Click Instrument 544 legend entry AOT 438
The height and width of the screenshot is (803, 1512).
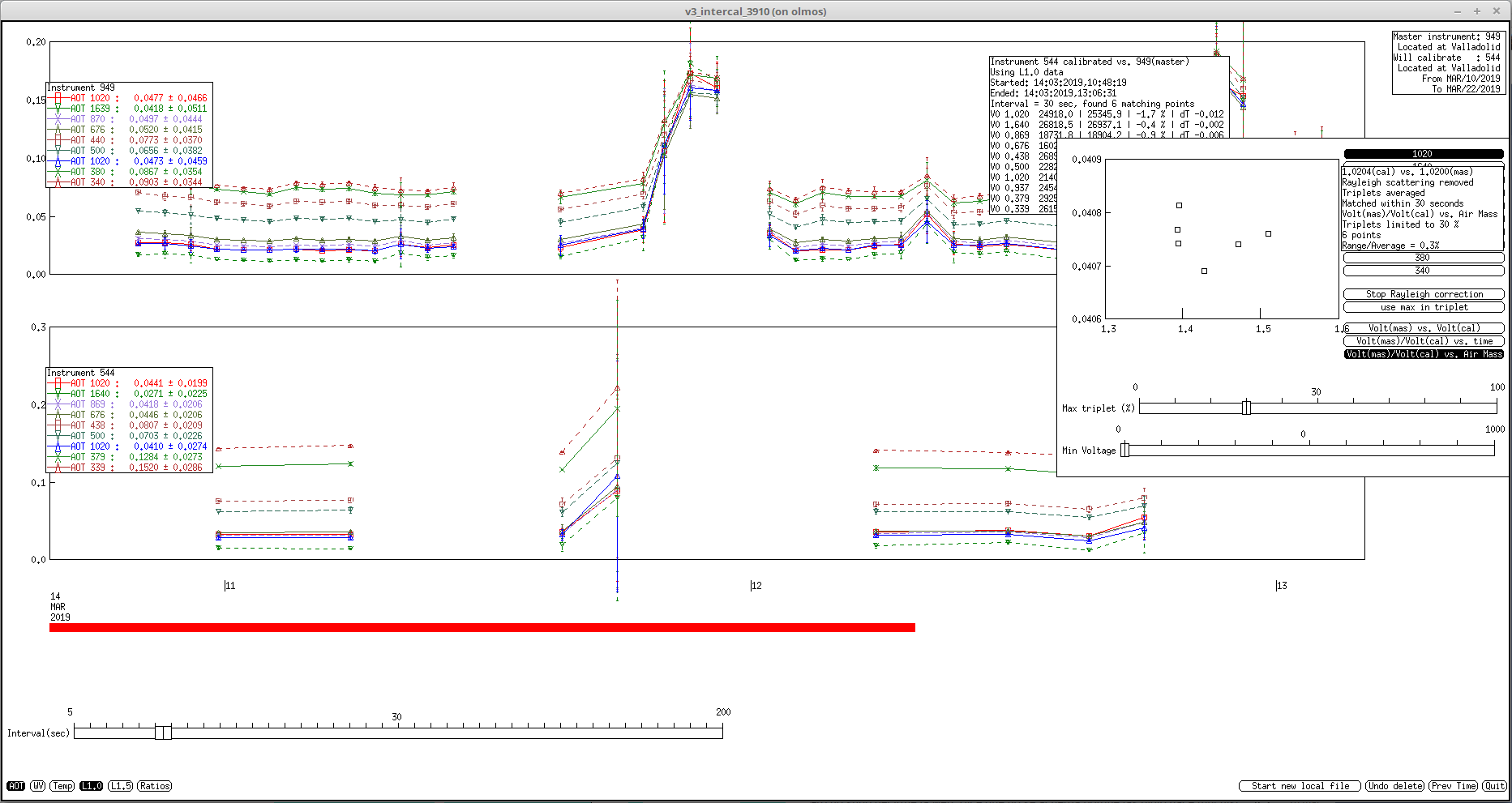coord(130,425)
